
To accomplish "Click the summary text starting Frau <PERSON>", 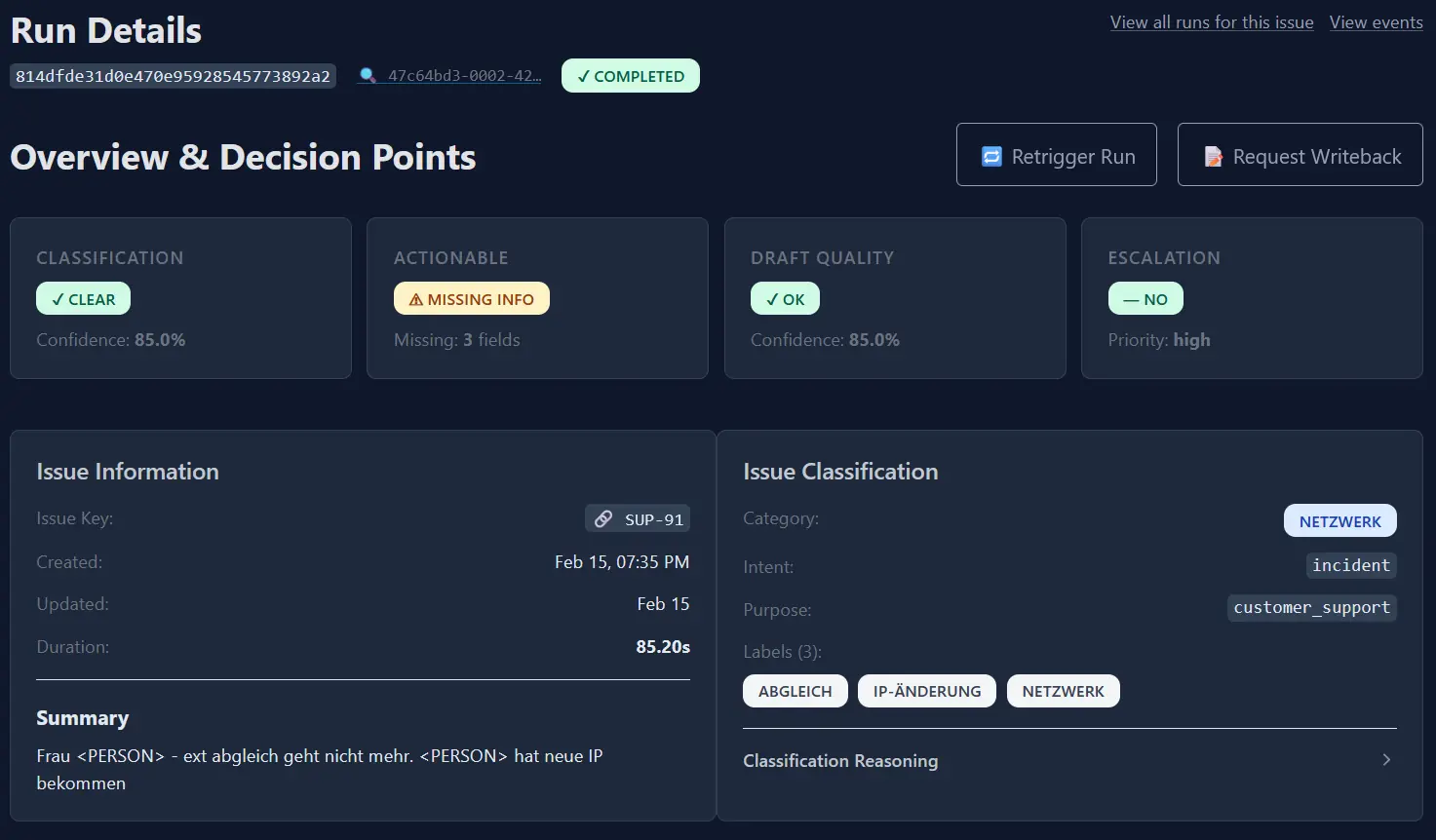I will click(320, 769).
